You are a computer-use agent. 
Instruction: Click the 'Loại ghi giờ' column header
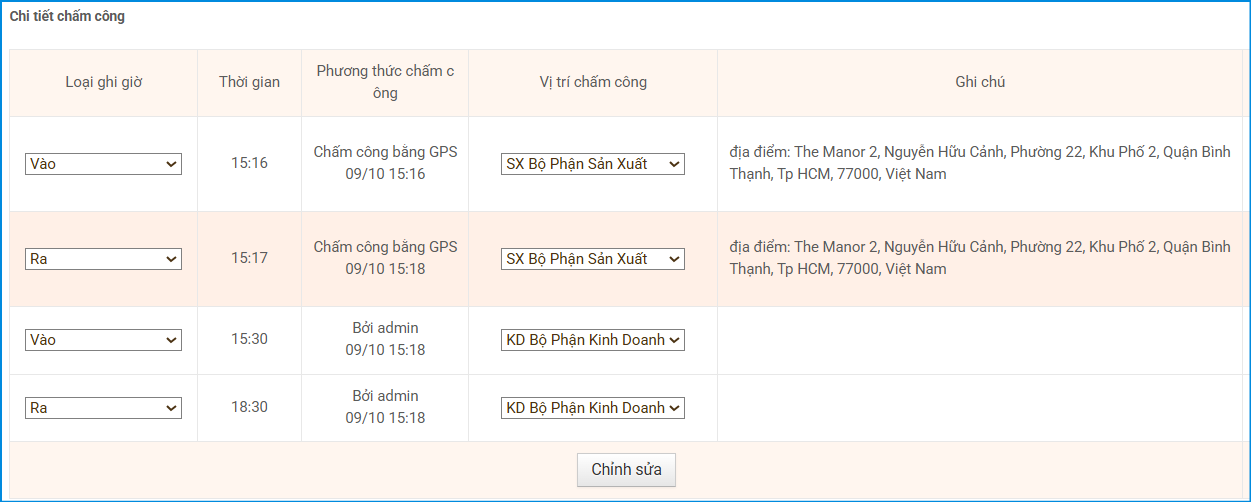tap(104, 82)
